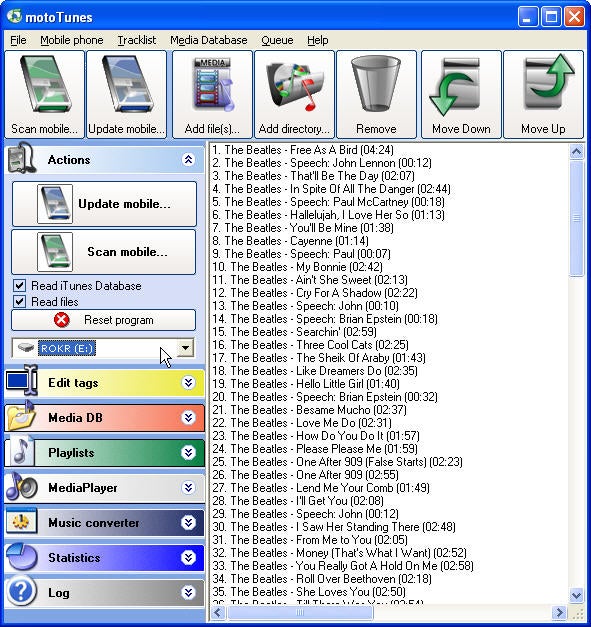
Task: Expand the Log panel chevron
Action: point(188,592)
